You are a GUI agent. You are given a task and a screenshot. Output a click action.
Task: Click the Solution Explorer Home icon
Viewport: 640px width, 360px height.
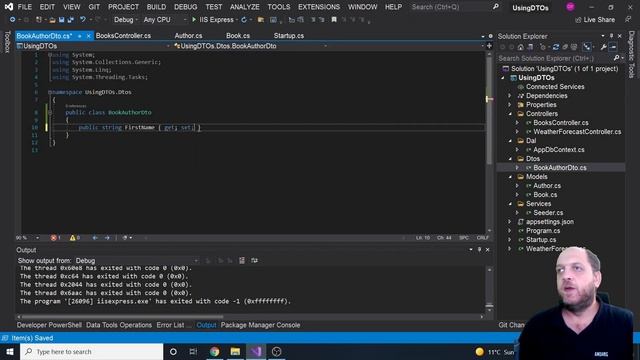tap(520, 47)
